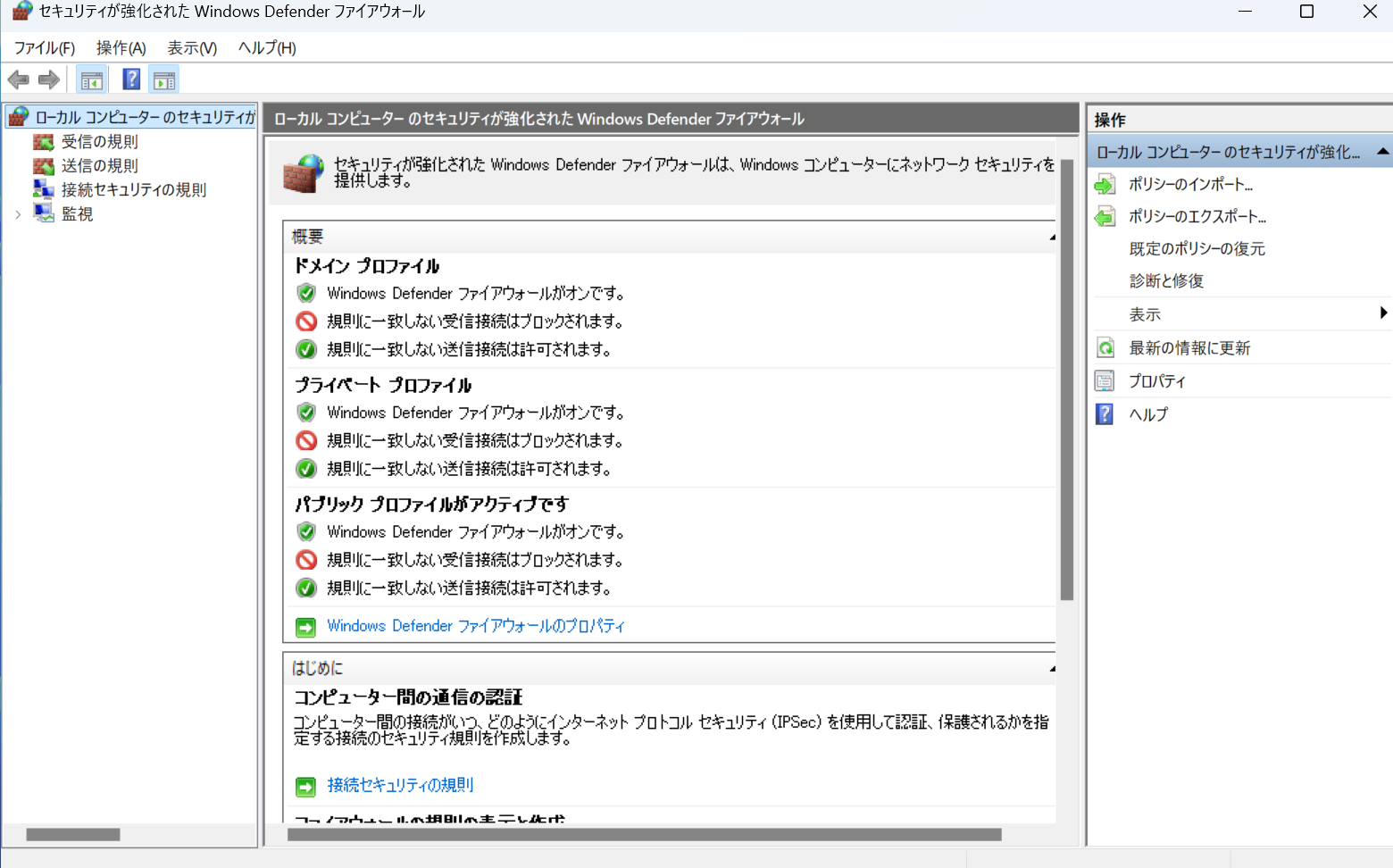Open the 表示 submenu in the action pane
This screenshot has width=1393, height=868.
pos(1145,313)
